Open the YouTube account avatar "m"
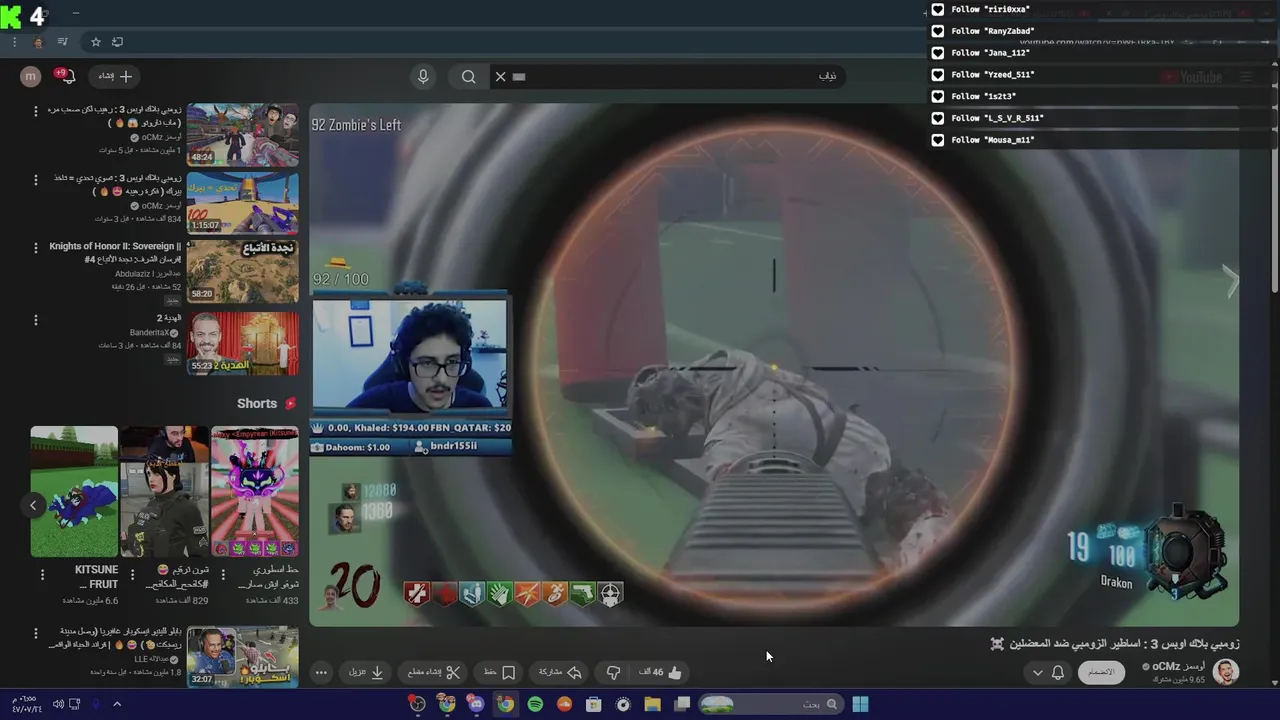Screen dimensions: 1280x720 [x=31, y=76]
